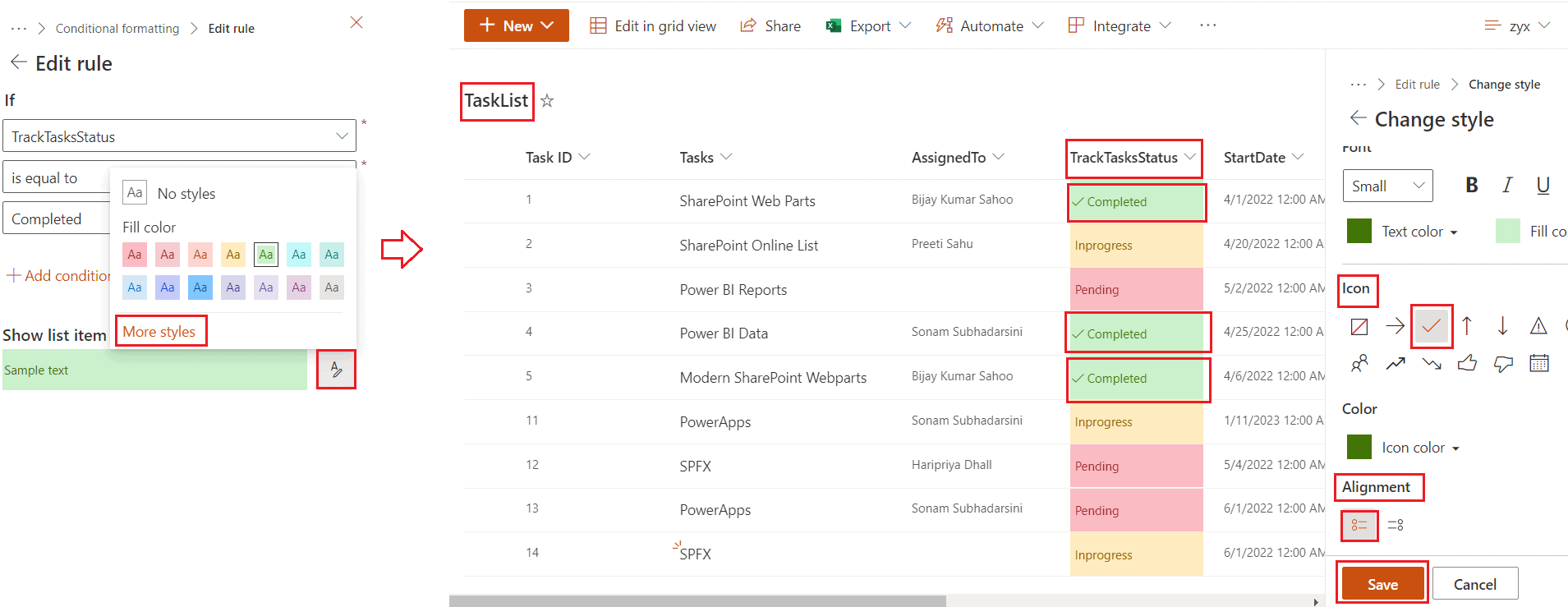Click the Completed value input field

coord(57,218)
